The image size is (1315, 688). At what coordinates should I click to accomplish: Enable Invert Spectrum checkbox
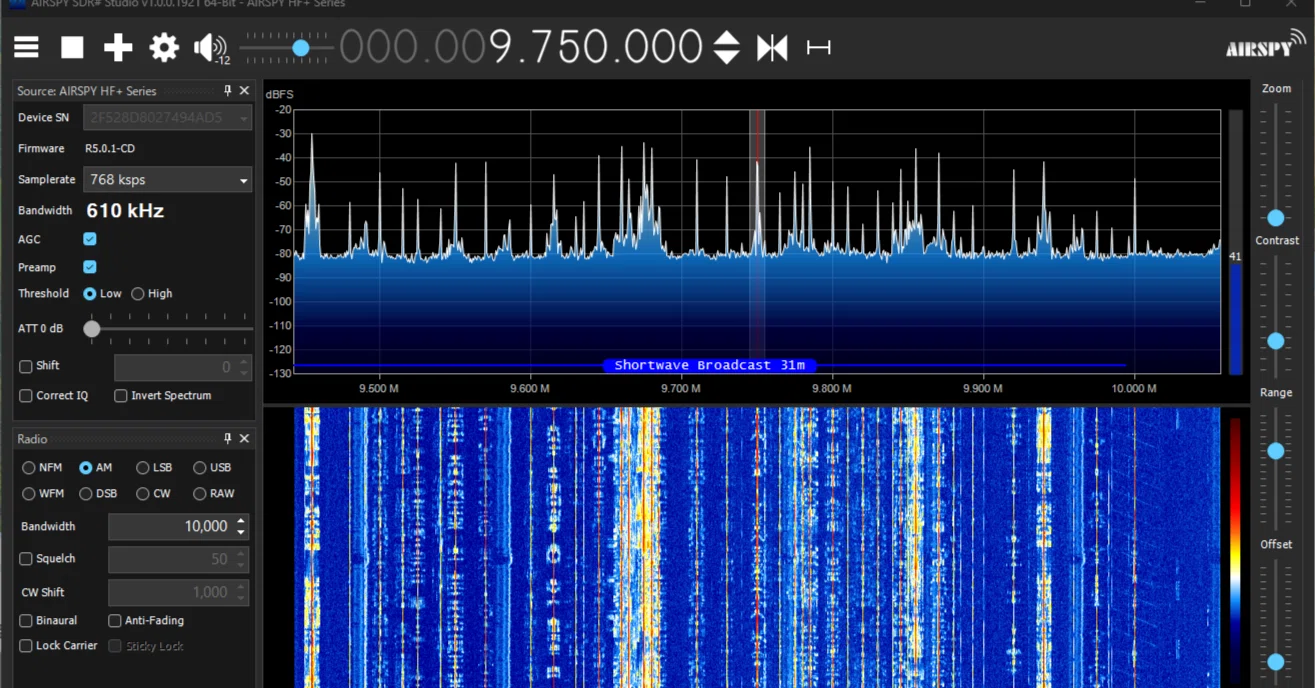click(x=120, y=396)
